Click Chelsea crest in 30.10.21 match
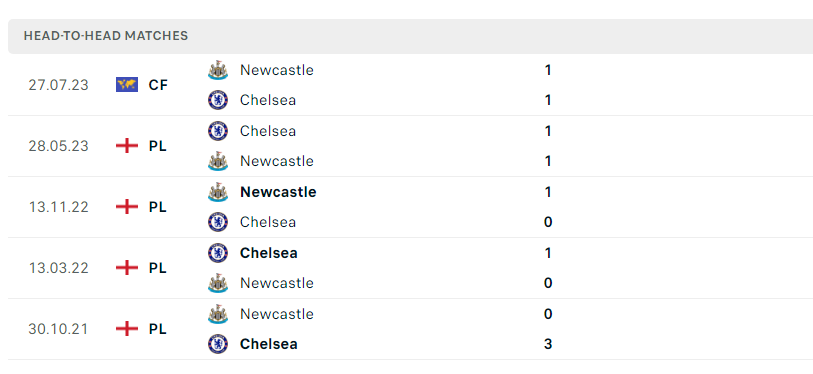Image resolution: width=813 pixels, height=374 pixels. click(218, 344)
